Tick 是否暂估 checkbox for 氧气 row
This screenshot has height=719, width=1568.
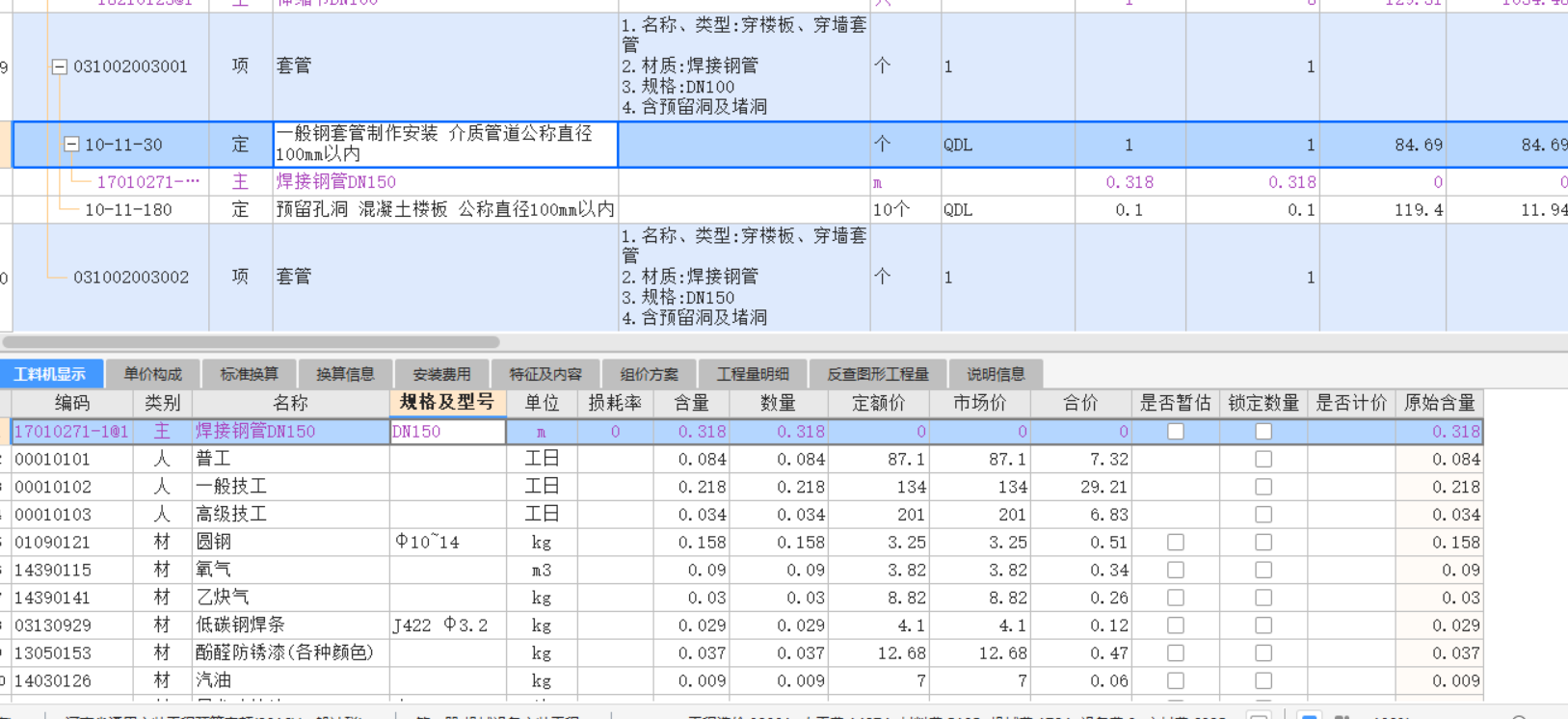pyautogui.click(x=1176, y=571)
